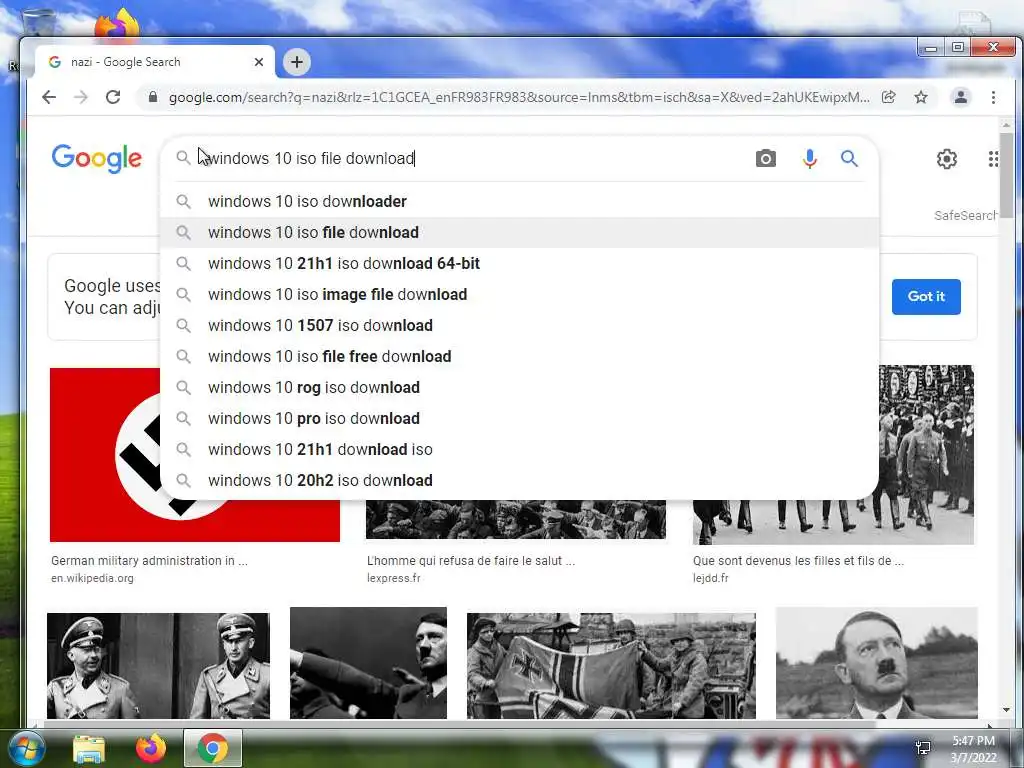Open the share page icon in address bar

[x=889, y=97]
